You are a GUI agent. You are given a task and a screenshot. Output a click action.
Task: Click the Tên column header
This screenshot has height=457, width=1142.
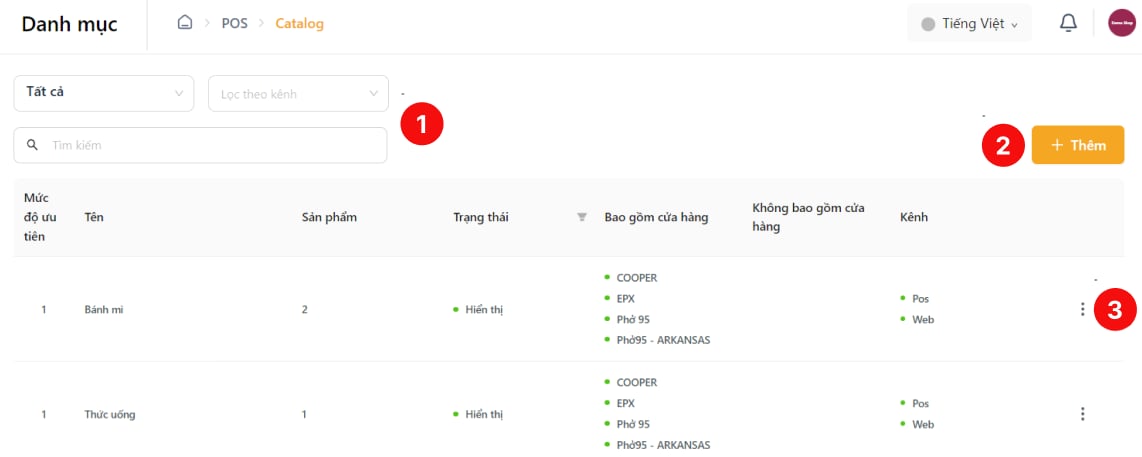click(x=92, y=217)
